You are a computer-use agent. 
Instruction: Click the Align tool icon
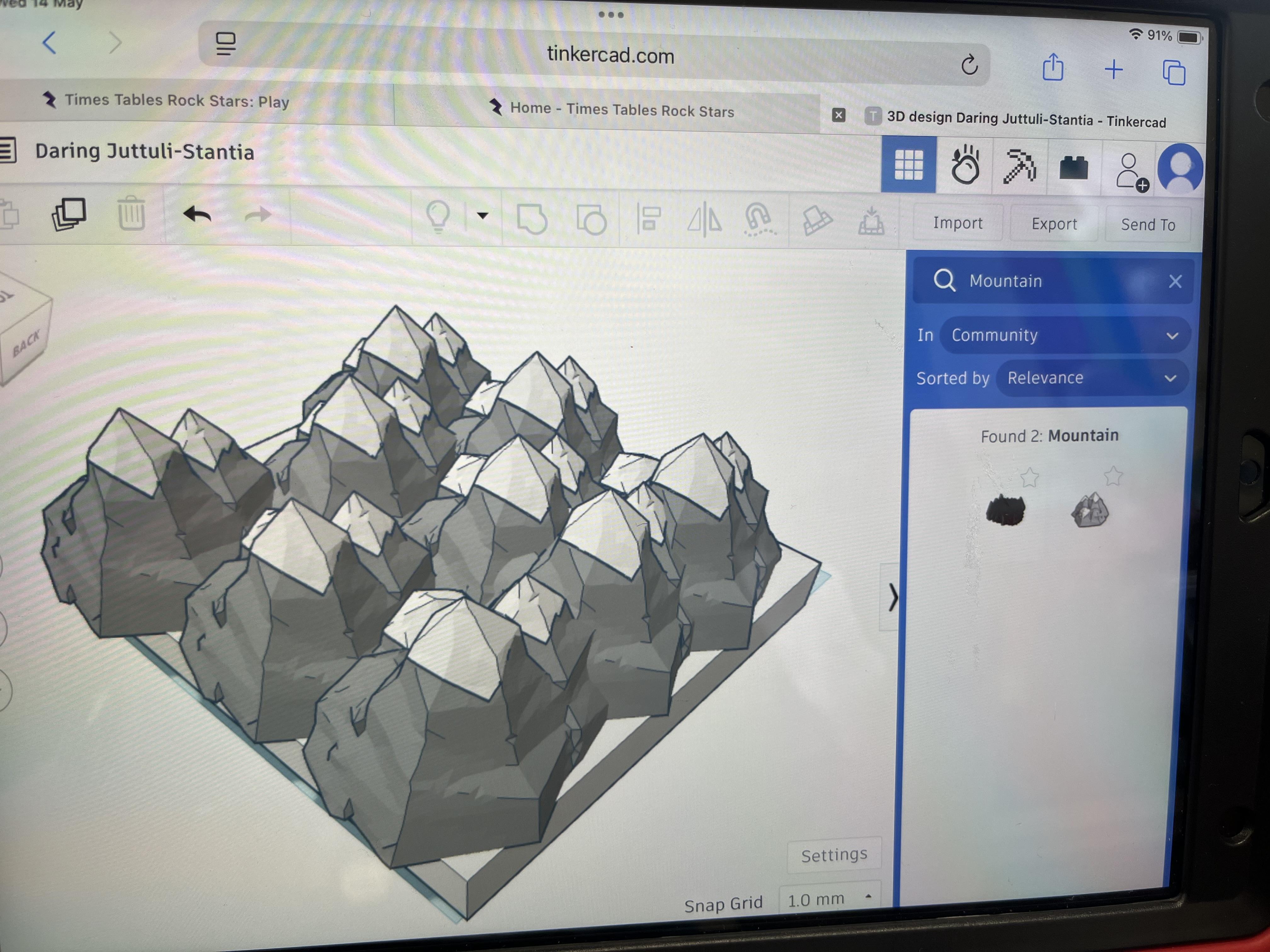pyautogui.click(x=649, y=219)
